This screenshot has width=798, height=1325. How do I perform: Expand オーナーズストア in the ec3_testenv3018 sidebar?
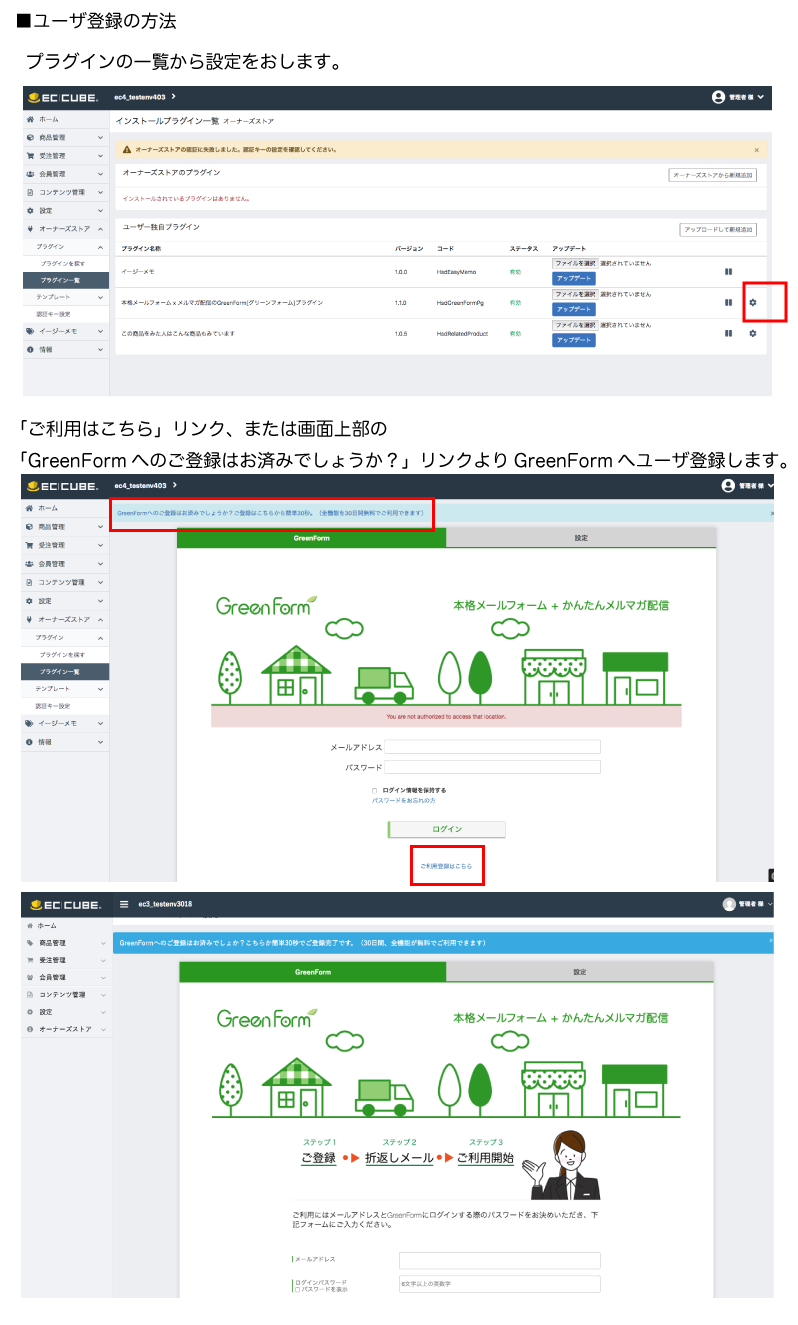(65, 1029)
